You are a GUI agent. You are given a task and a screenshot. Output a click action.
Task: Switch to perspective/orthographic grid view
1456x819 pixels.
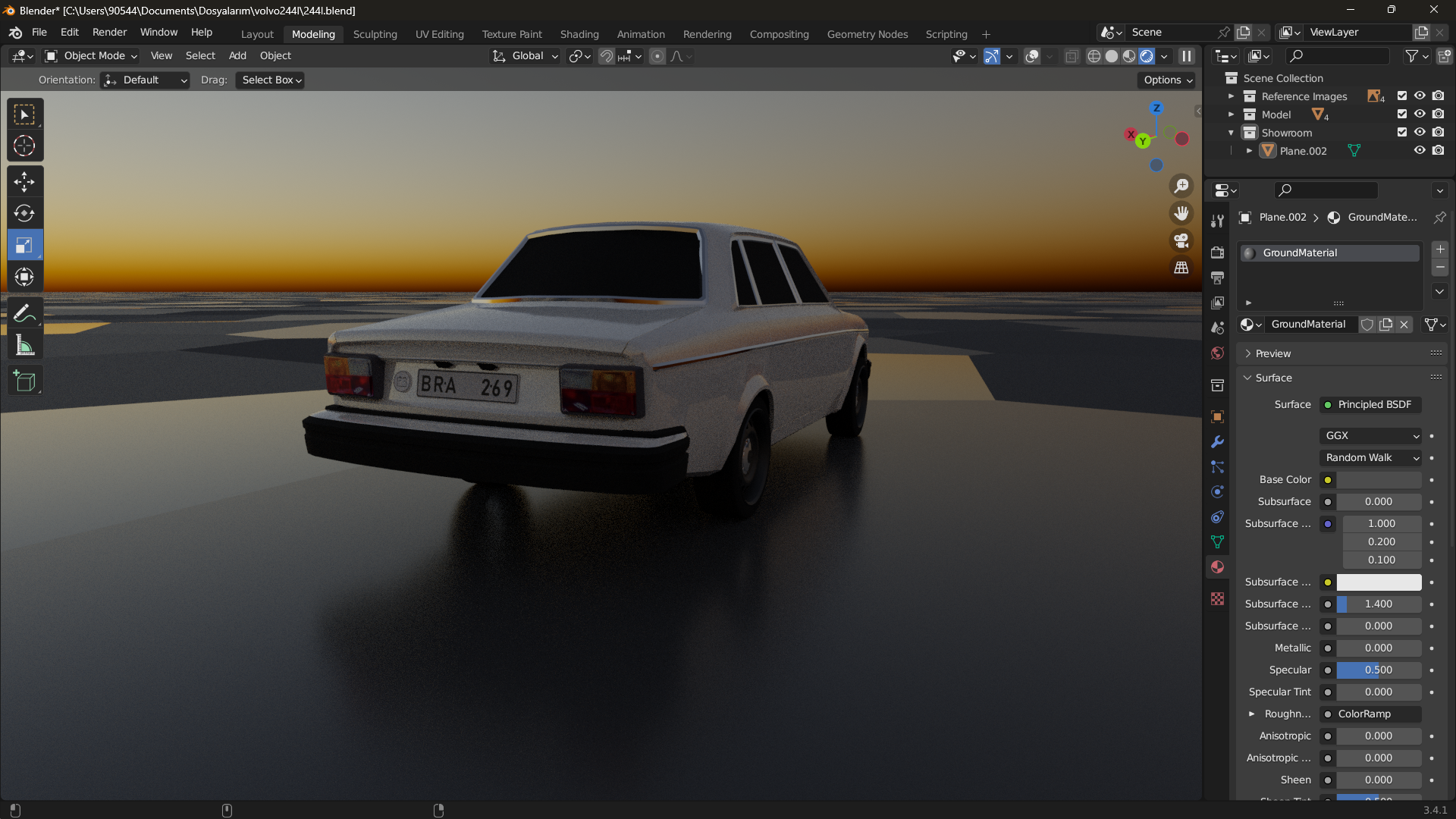1181,268
